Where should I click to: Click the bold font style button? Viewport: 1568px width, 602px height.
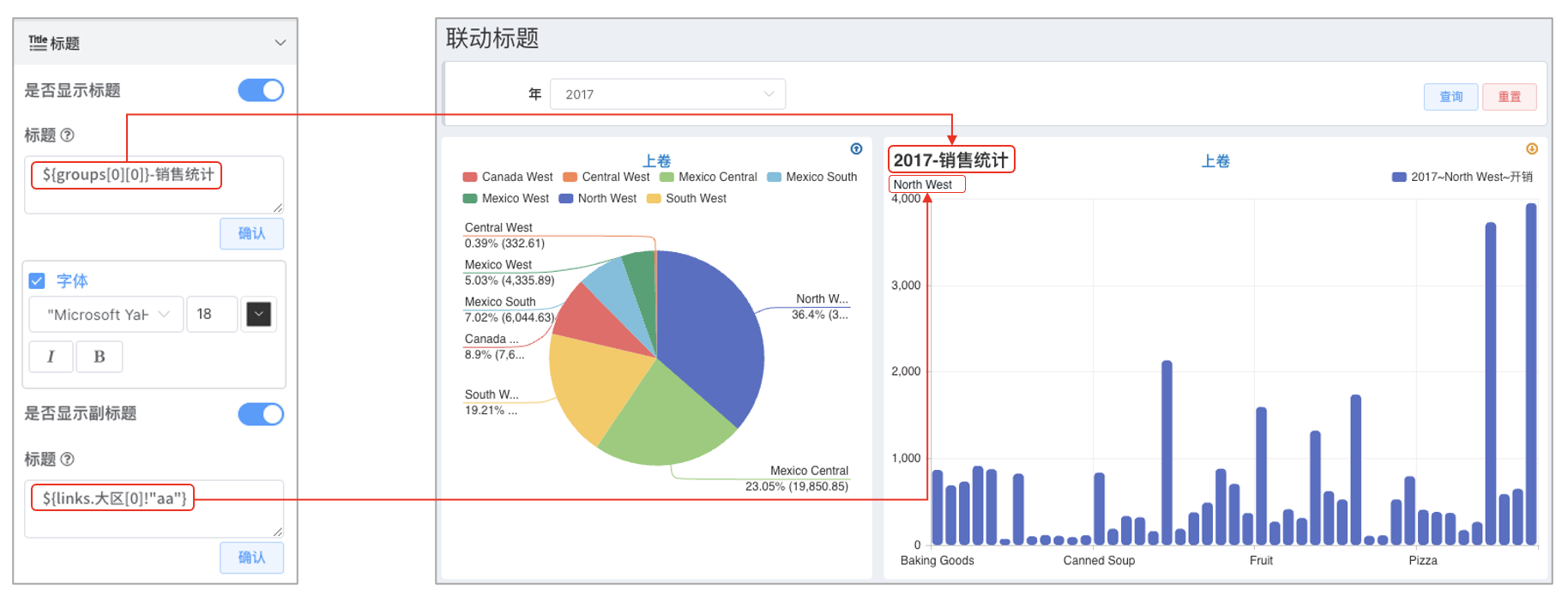[x=100, y=357]
